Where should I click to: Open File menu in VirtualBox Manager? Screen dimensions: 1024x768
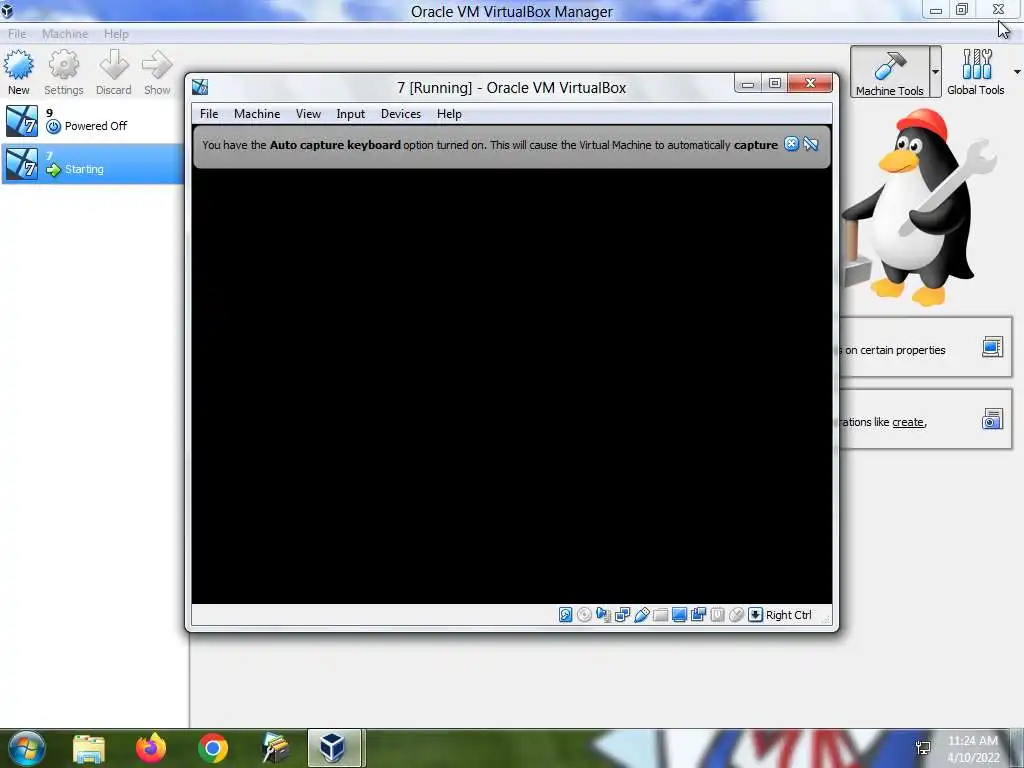point(17,34)
